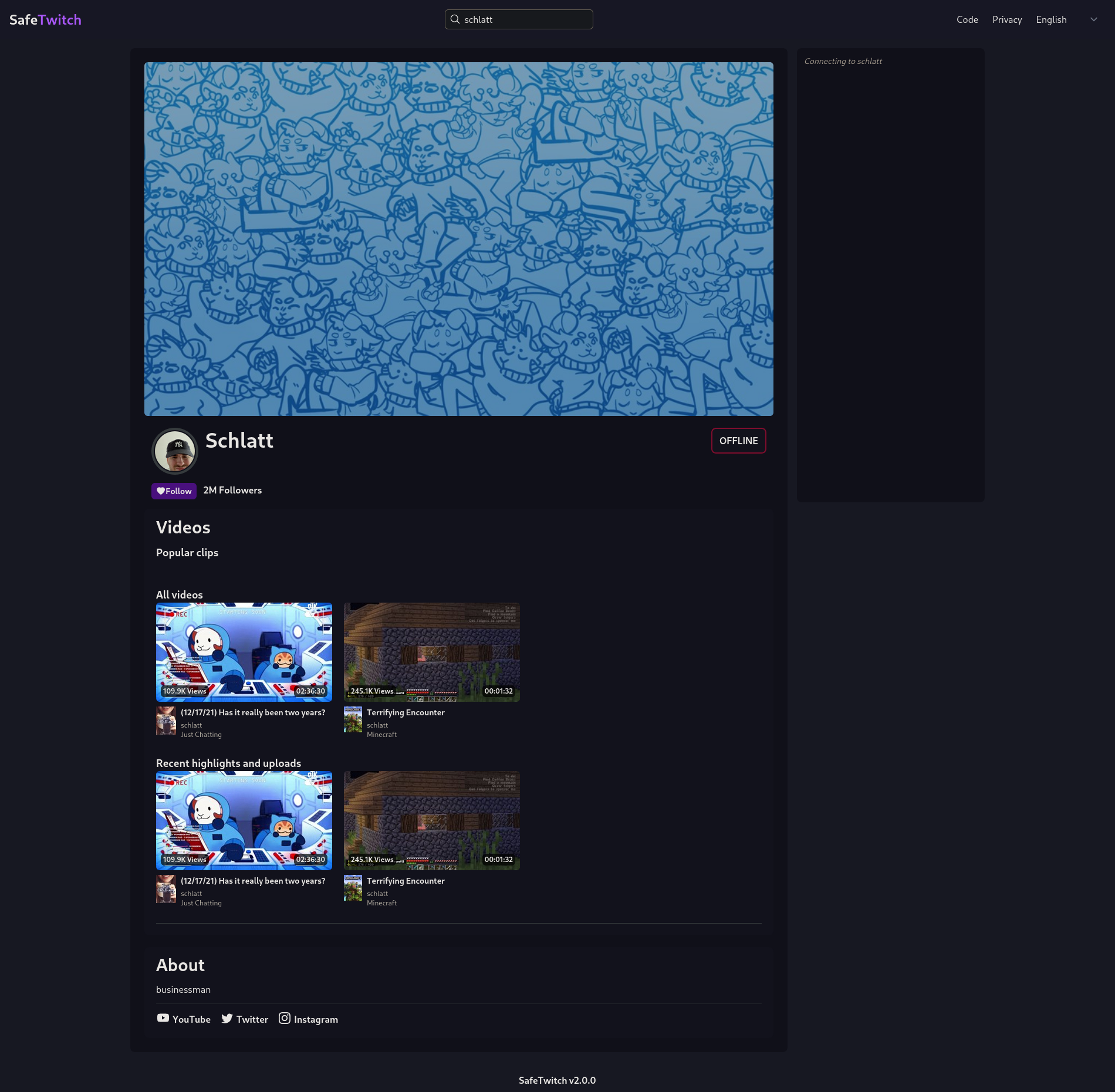Click the 'Connecting to schlatt' chat message
This screenshot has height=1092, width=1115.
[843, 61]
